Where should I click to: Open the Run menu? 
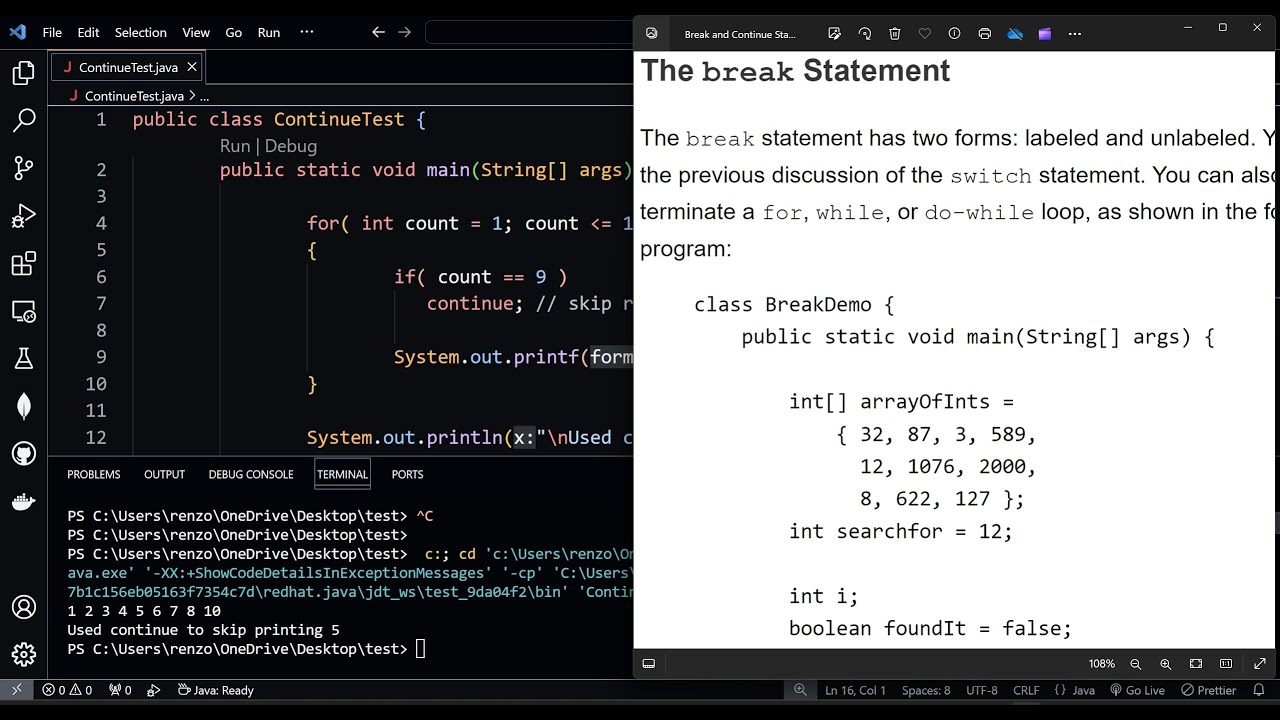click(x=269, y=32)
